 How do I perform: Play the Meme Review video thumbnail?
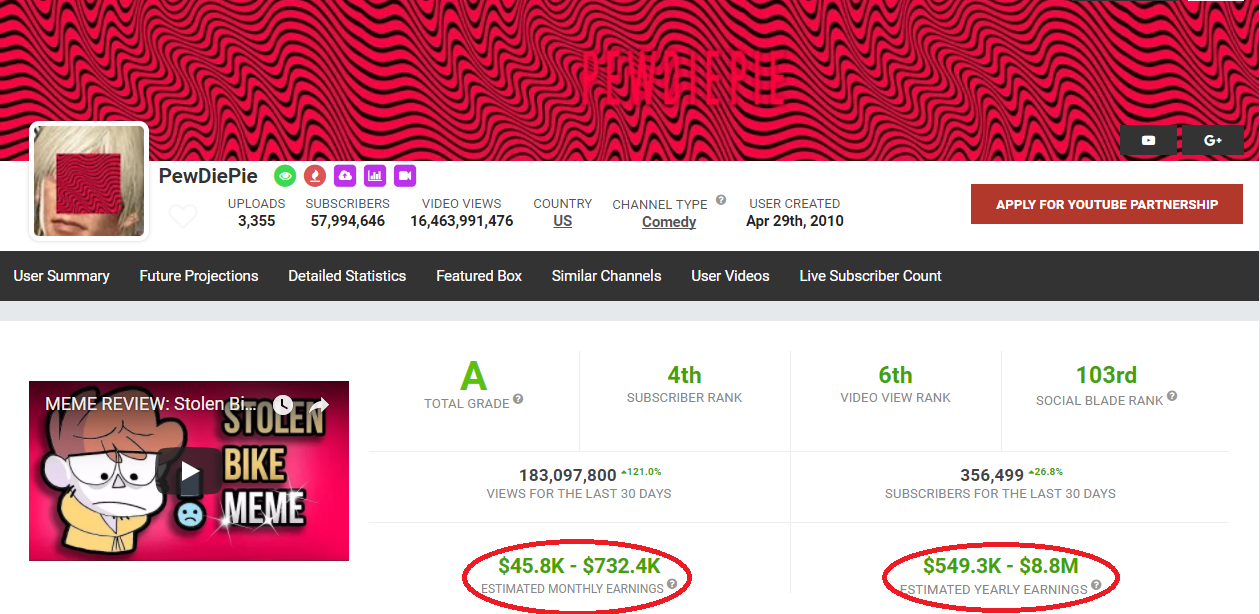(x=189, y=471)
